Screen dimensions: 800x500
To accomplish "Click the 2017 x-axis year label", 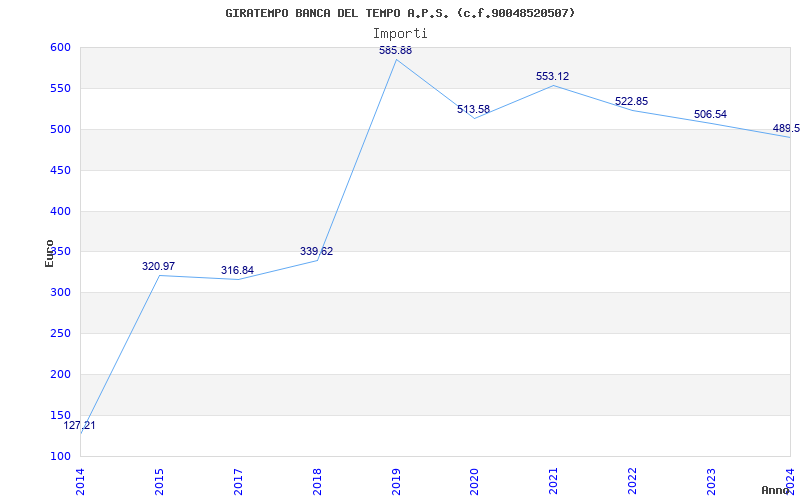I will 238,481.
